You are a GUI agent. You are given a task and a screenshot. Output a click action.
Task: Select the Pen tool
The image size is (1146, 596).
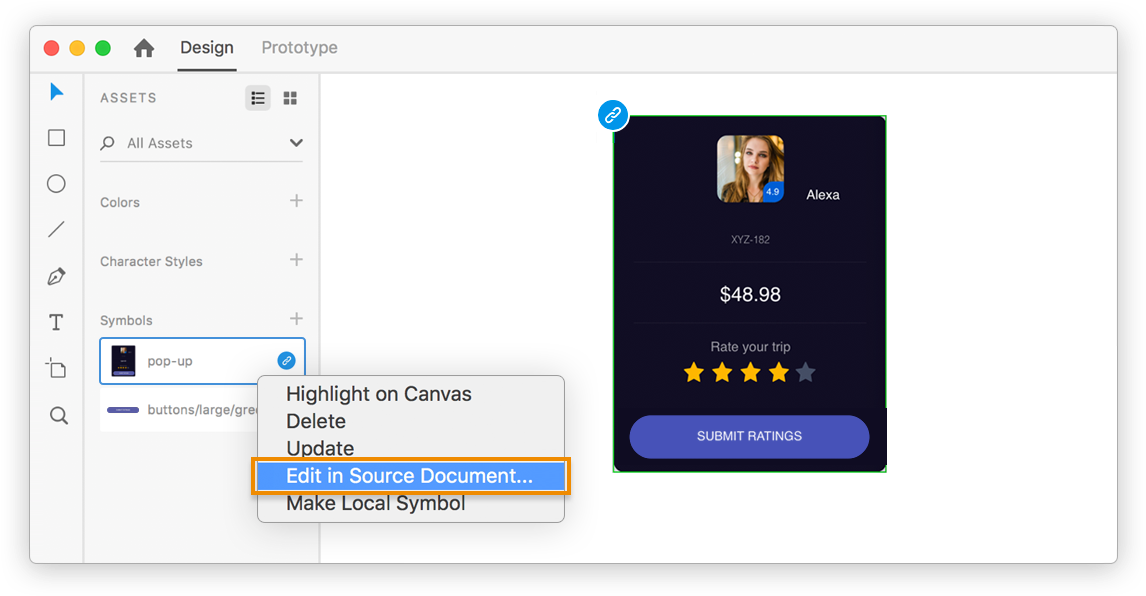57,276
